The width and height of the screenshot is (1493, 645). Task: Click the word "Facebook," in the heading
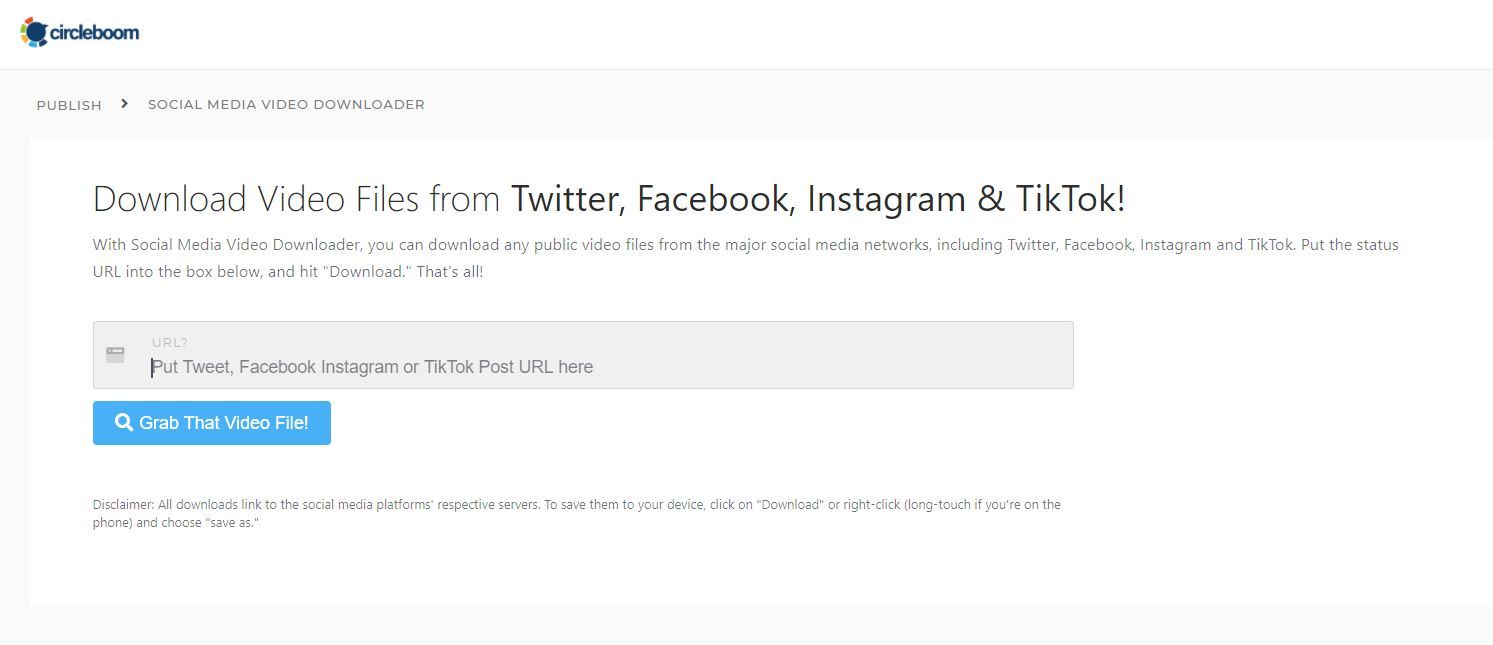point(715,199)
